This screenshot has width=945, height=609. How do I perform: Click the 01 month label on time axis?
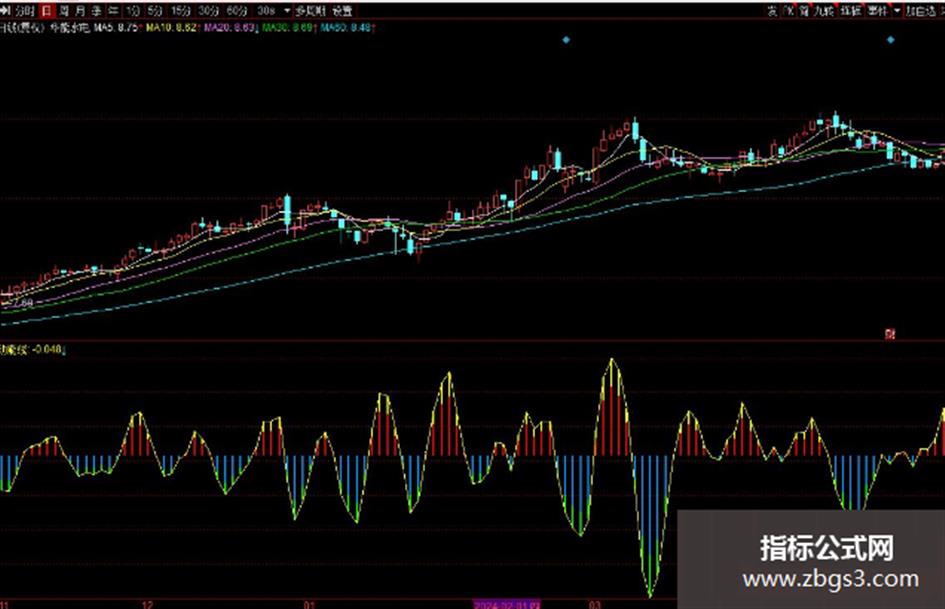pyautogui.click(x=309, y=604)
